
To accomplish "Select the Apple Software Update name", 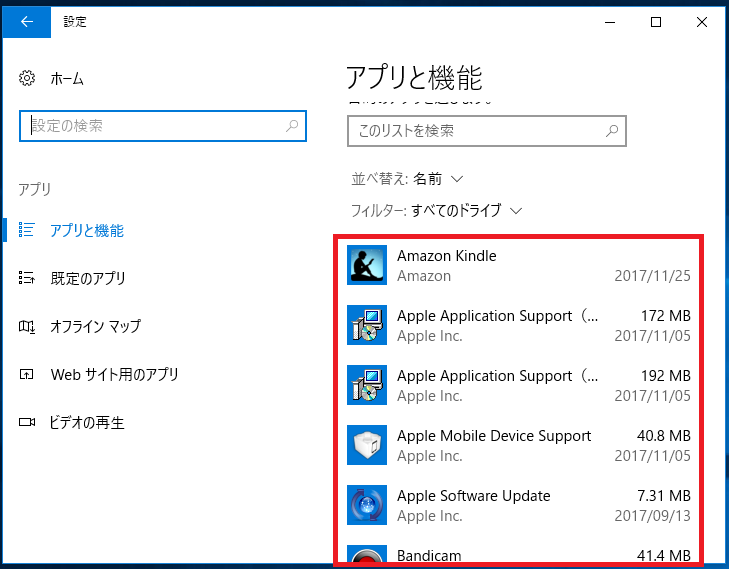I will pyautogui.click(x=473, y=496).
